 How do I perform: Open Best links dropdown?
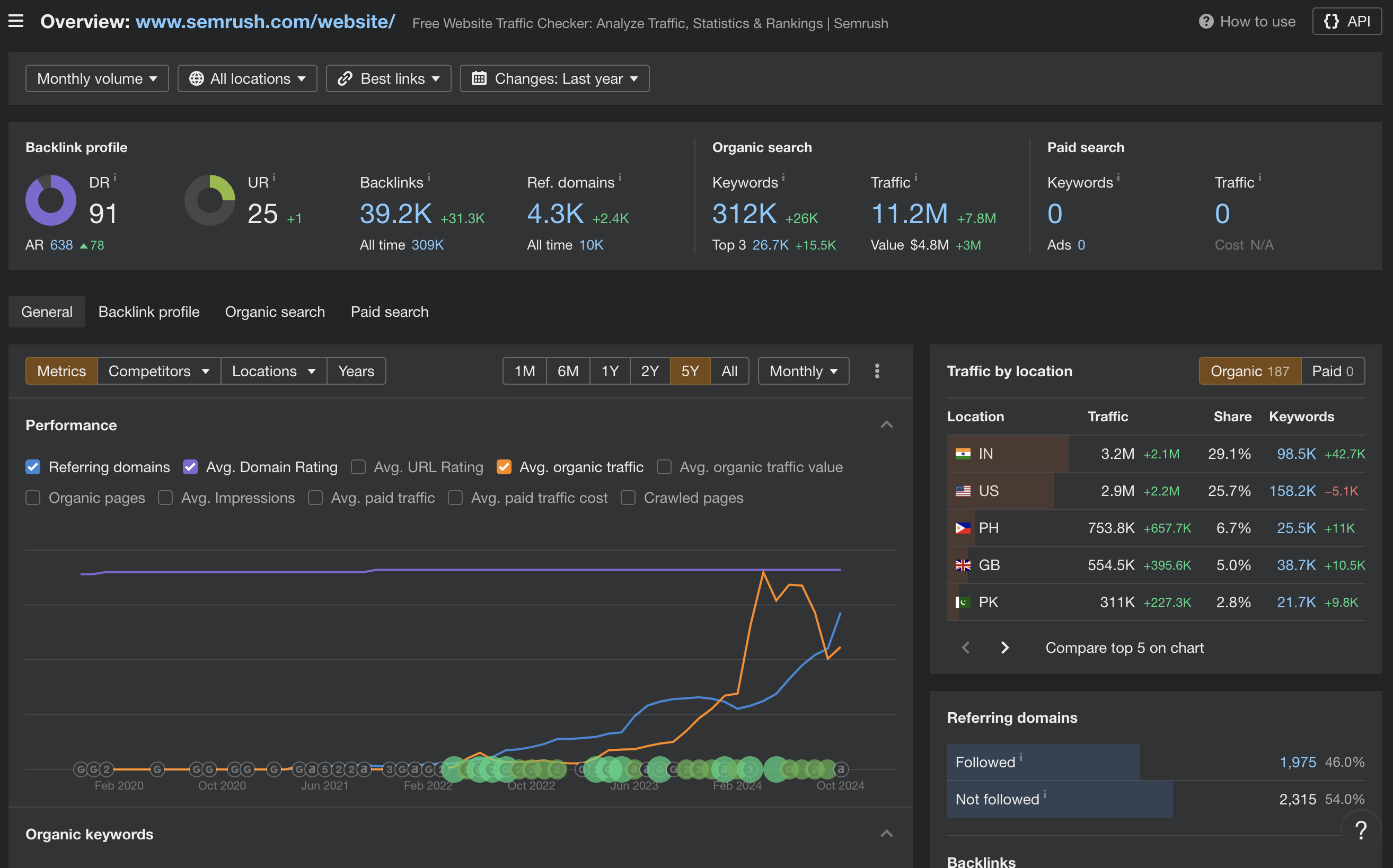pos(389,78)
